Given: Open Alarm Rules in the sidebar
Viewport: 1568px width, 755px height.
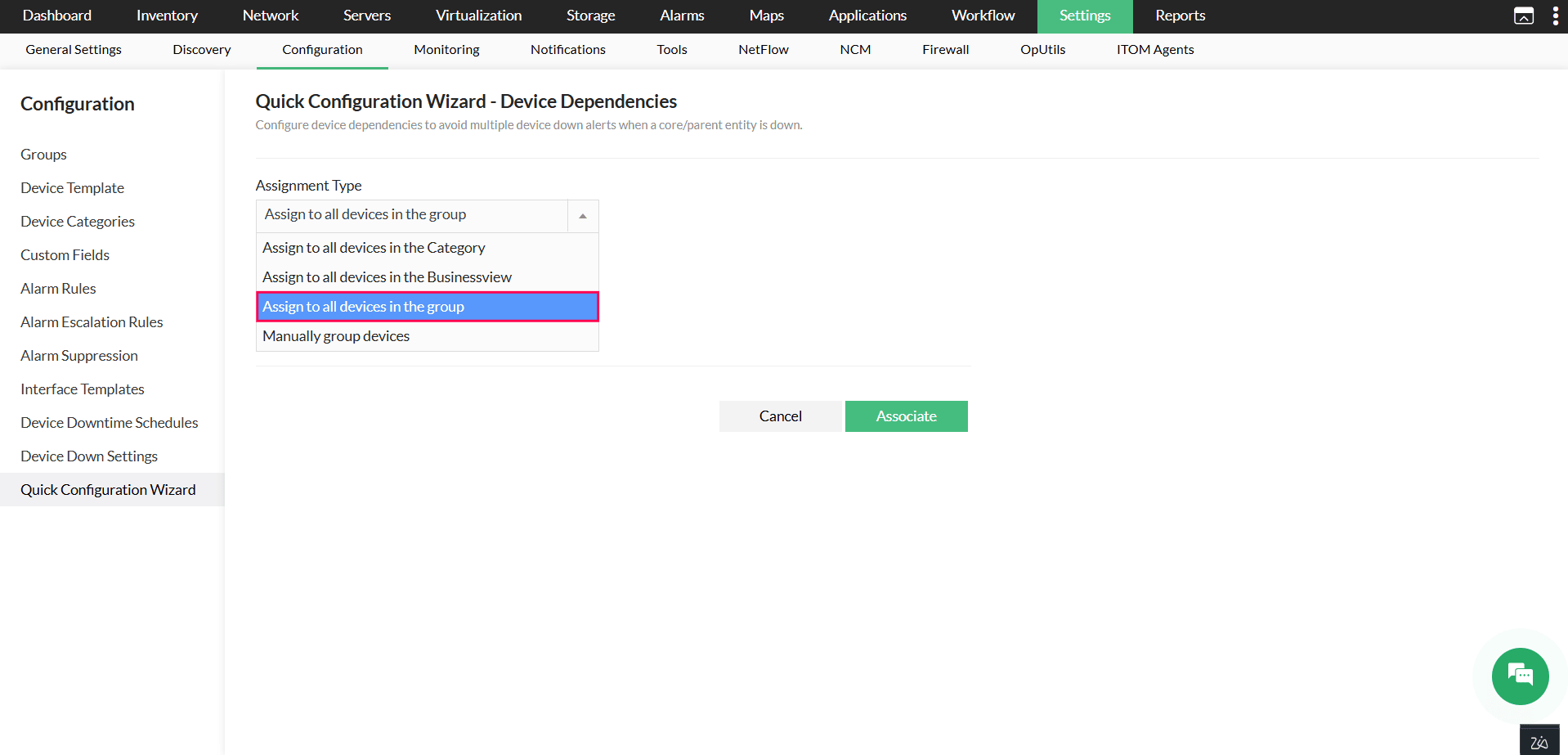Looking at the screenshot, I should coord(58,288).
